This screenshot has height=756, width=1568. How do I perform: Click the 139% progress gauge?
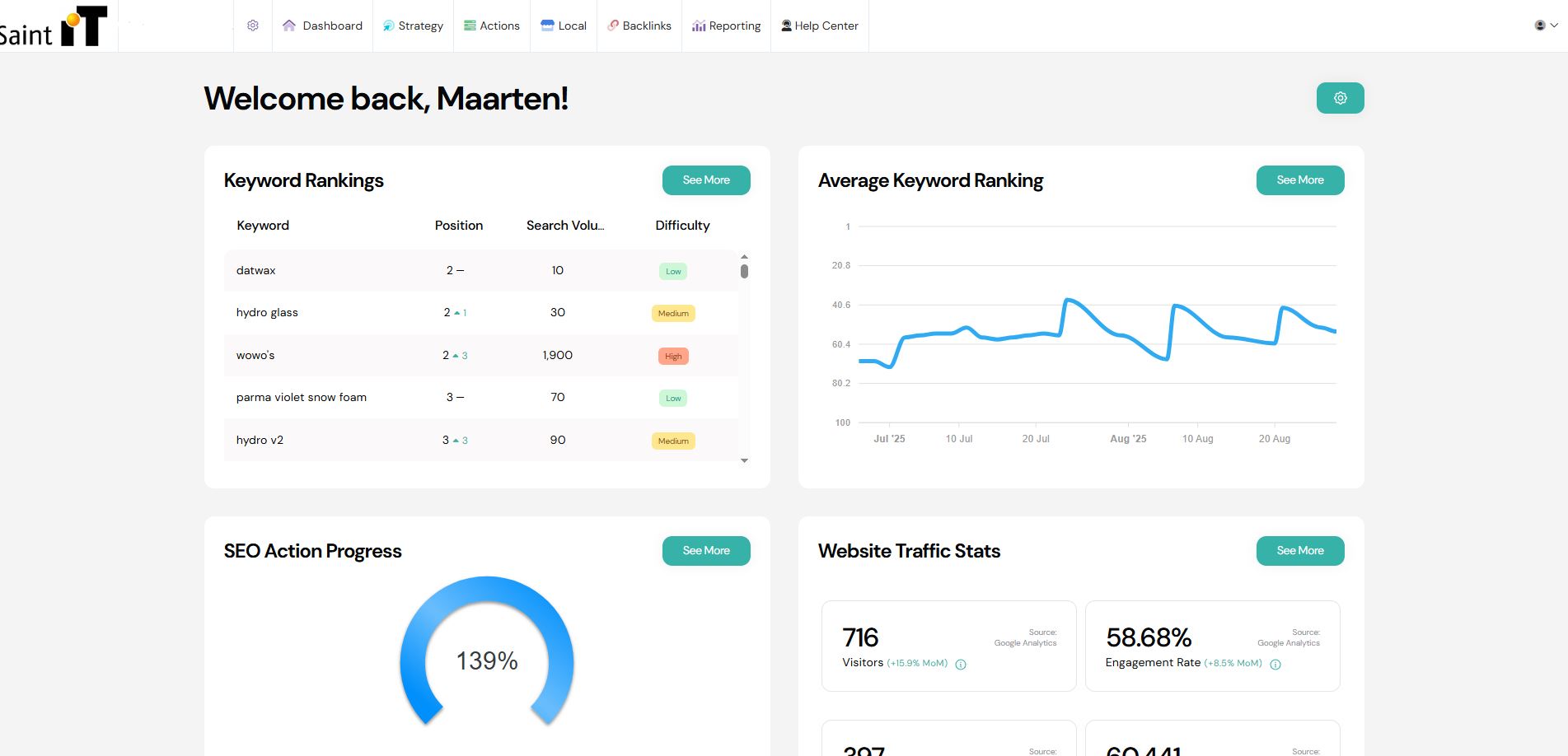(x=487, y=651)
